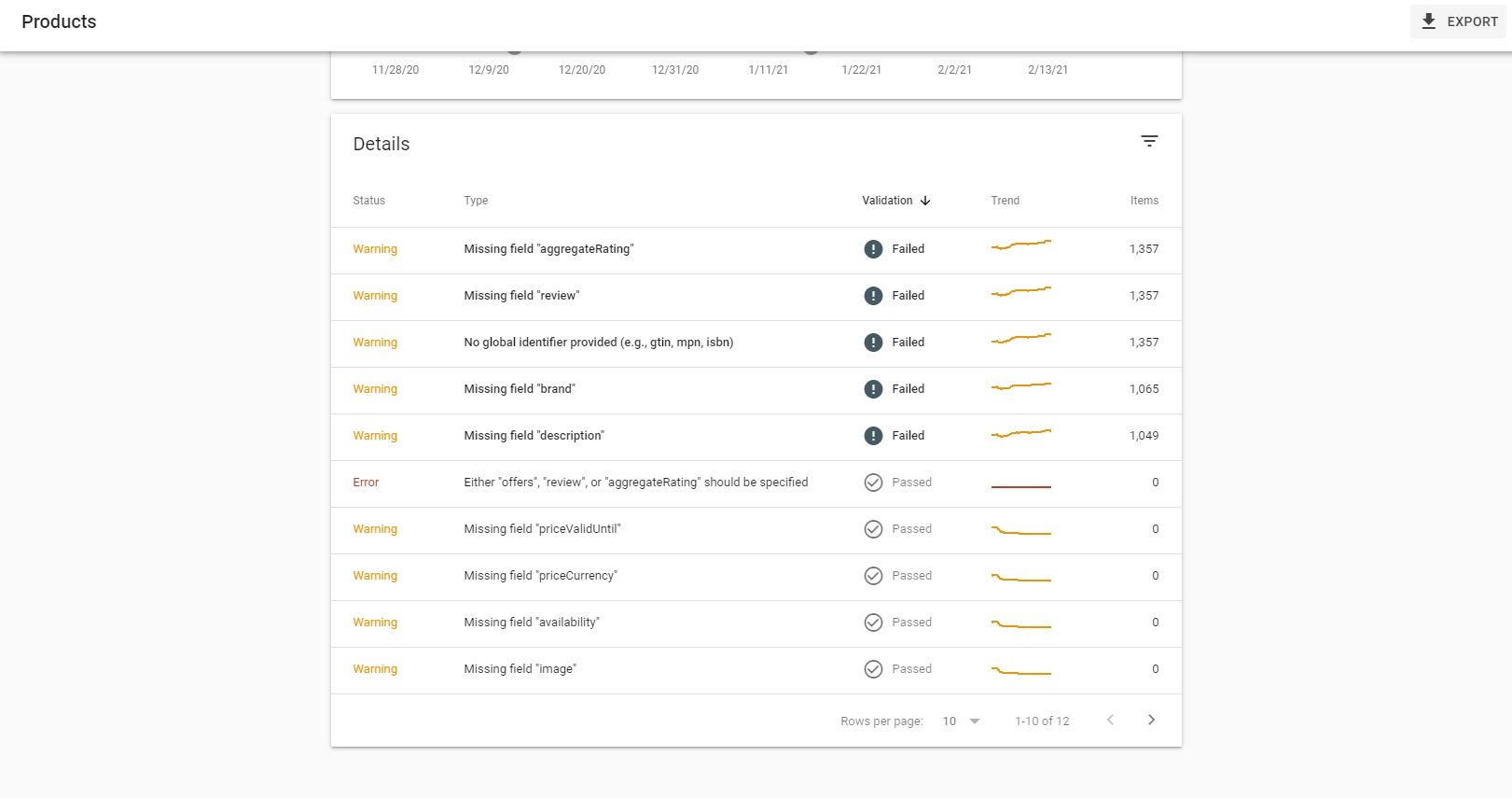Click the Status column header
This screenshot has width=1512, height=798.
coord(368,201)
